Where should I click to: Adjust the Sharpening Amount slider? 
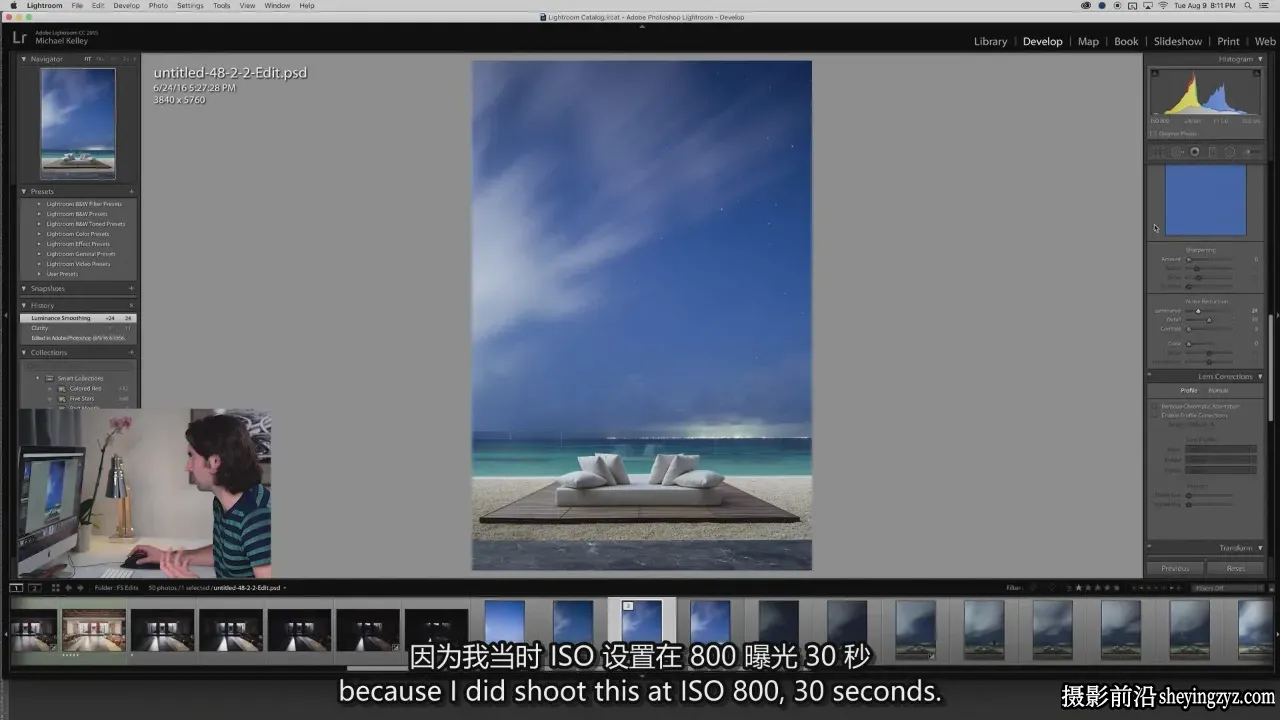(x=1189, y=259)
